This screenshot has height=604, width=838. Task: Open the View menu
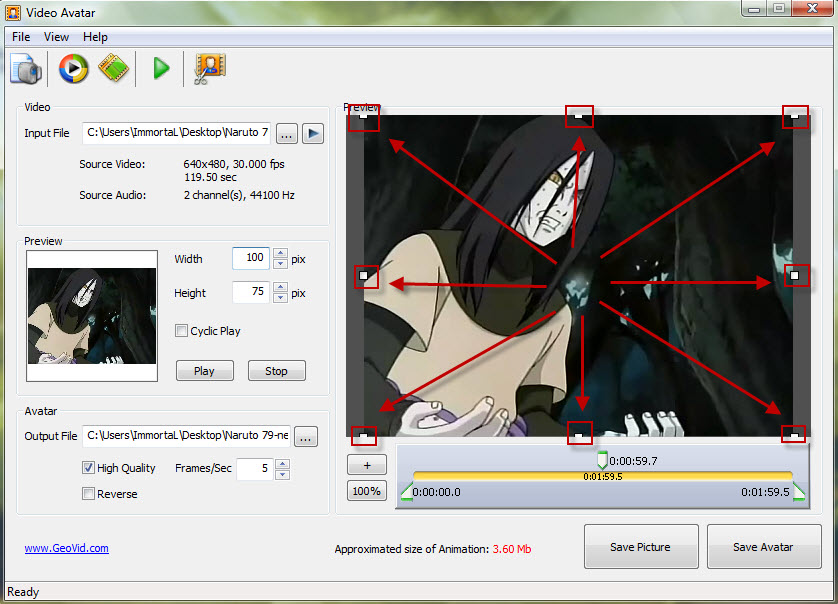56,37
